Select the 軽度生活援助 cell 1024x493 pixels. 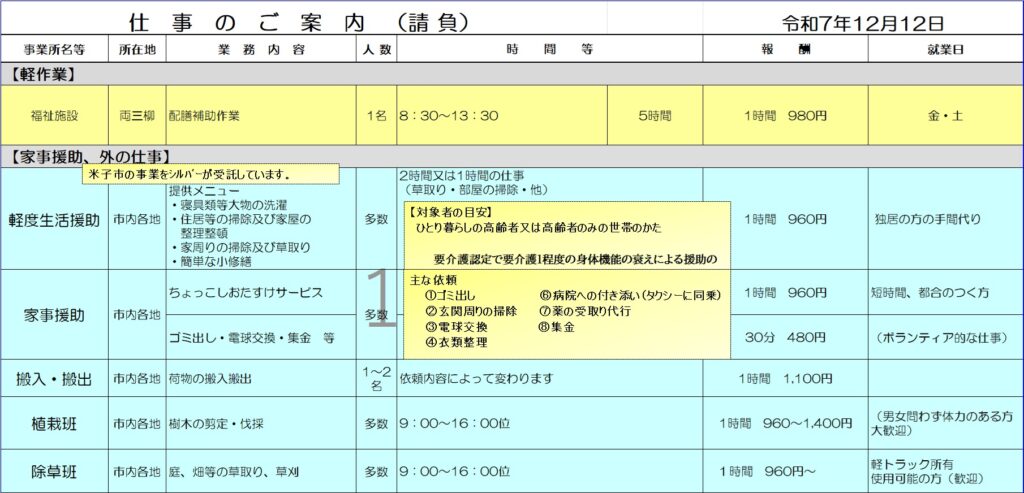tap(54, 220)
